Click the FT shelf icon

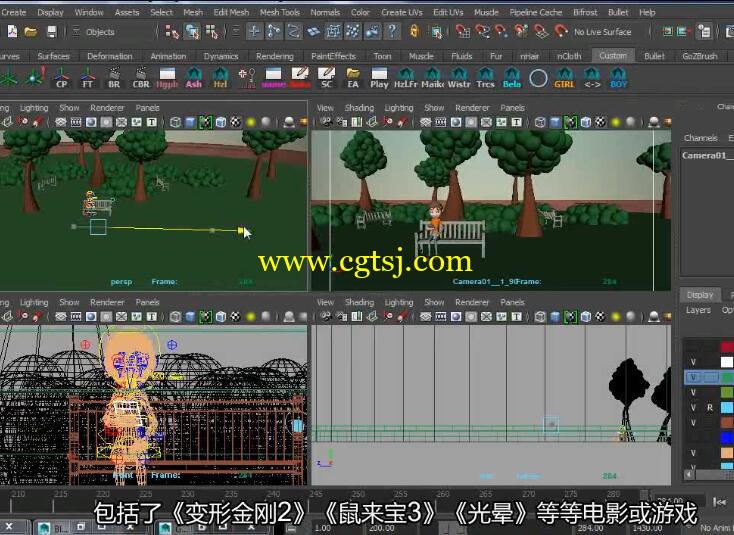(x=88, y=78)
